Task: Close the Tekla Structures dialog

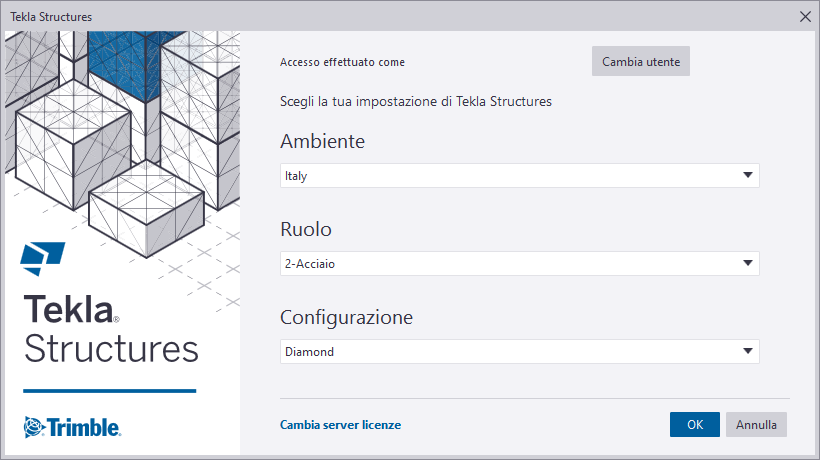Action: click(x=805, y=17)
